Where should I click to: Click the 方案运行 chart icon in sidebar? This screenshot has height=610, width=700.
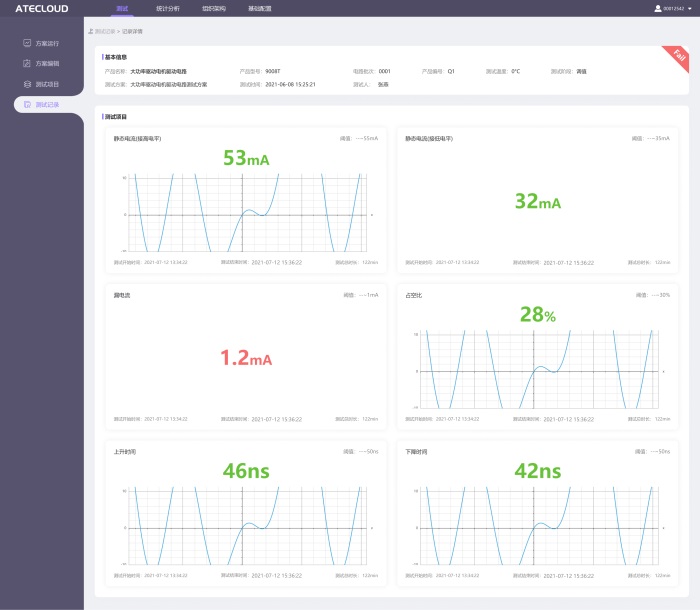(x=27, y=43)
